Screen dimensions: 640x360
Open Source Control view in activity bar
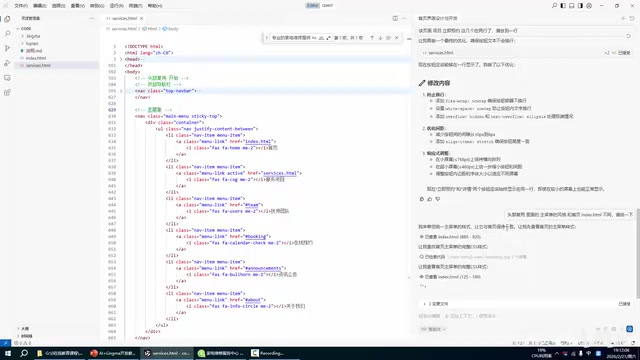[7, 48]
